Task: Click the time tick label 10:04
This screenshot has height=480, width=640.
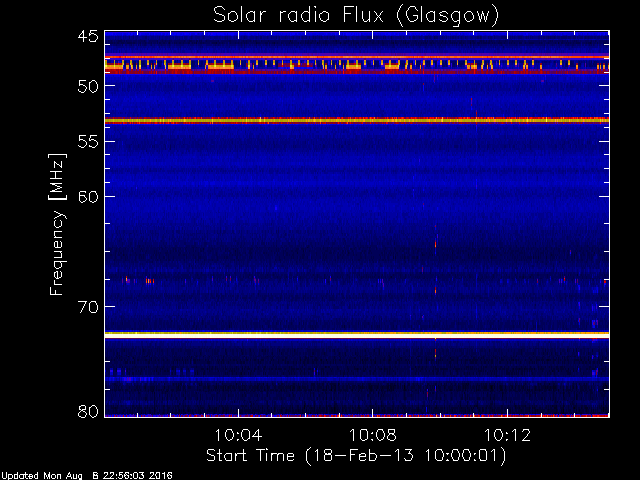Action: coord(238,436)
